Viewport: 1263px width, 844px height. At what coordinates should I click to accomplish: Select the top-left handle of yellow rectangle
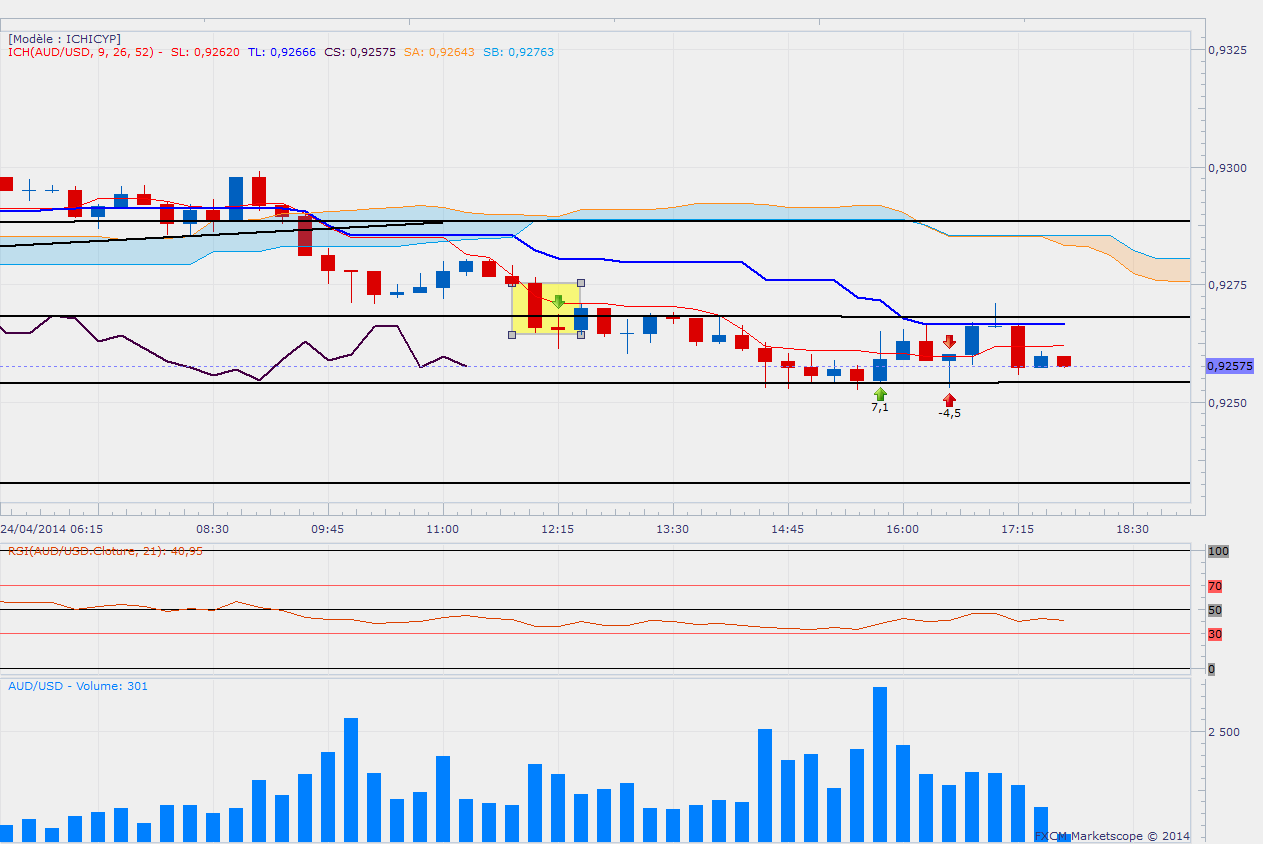click(x=512, y=283)
